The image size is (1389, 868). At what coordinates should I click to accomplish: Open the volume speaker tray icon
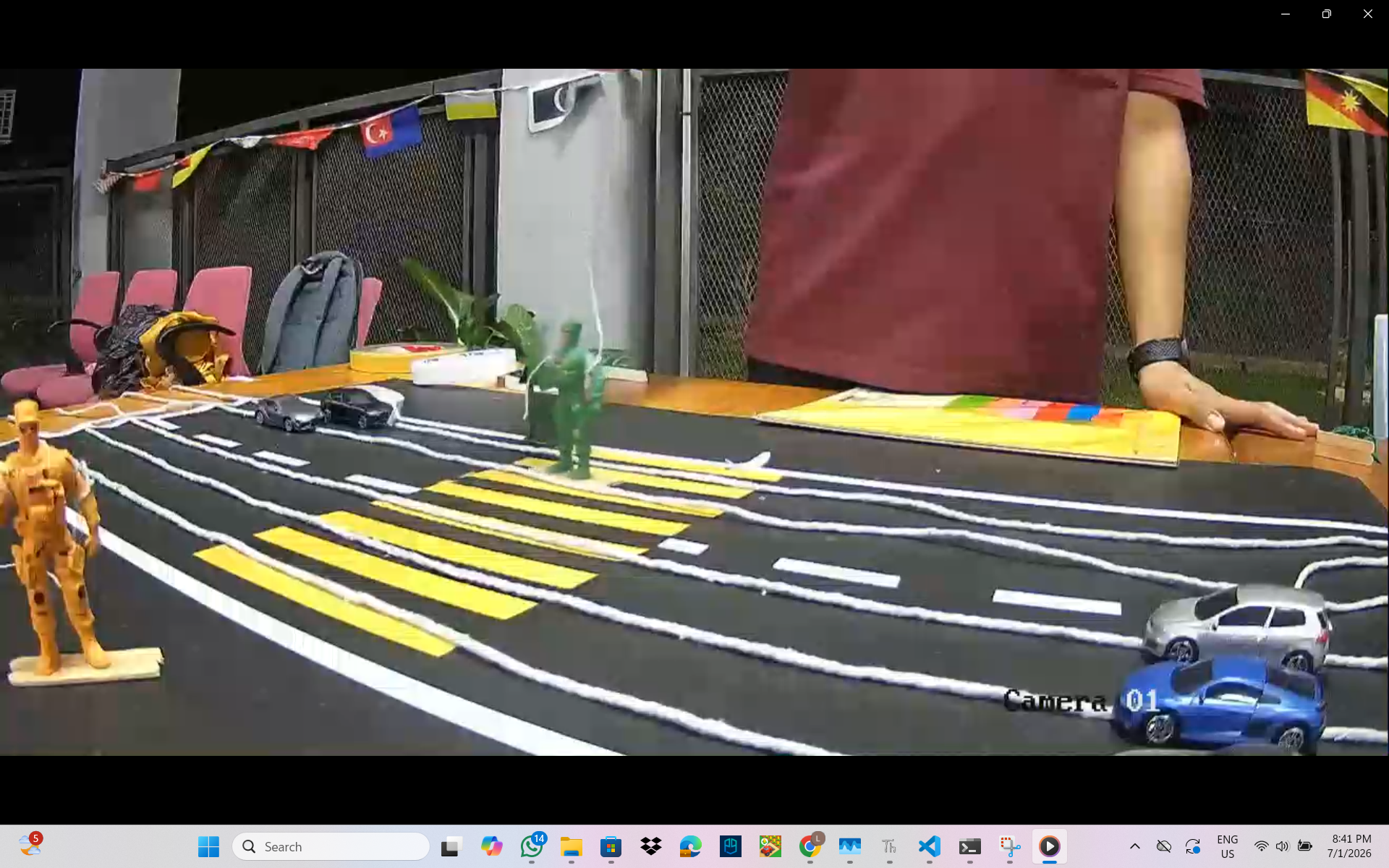(x=1283, y=846)
